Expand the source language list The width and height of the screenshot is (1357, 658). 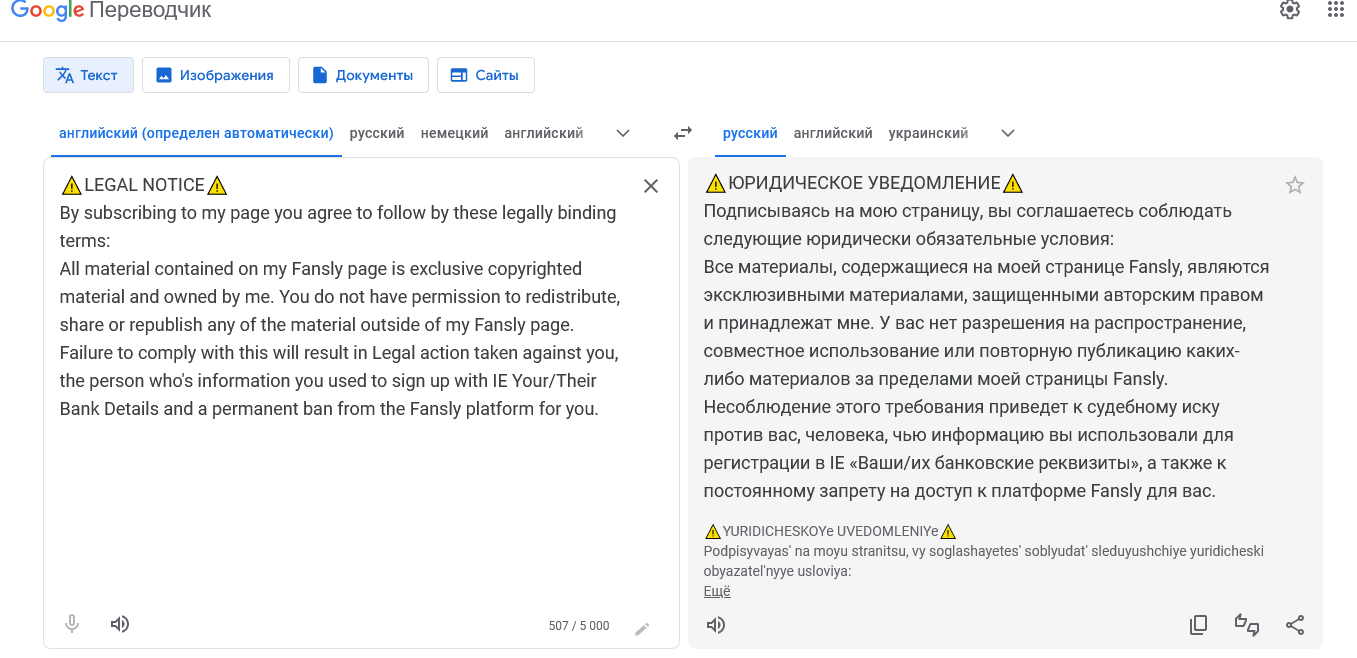(x=623, y=133)
